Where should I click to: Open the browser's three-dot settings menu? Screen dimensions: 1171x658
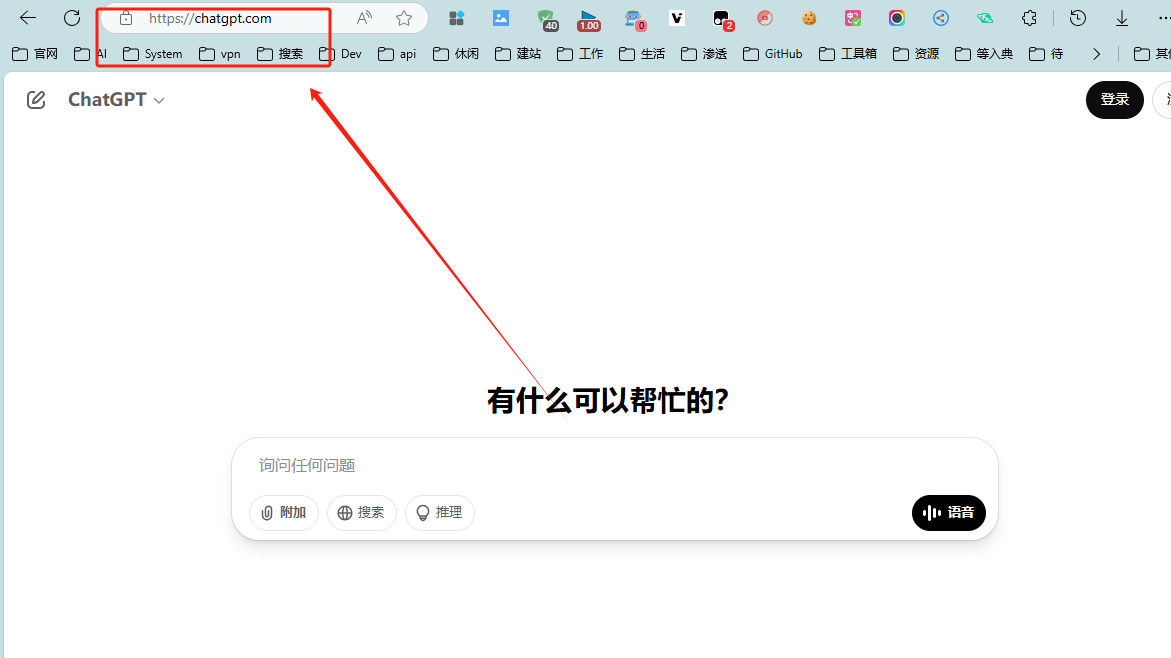[1164, 19]
